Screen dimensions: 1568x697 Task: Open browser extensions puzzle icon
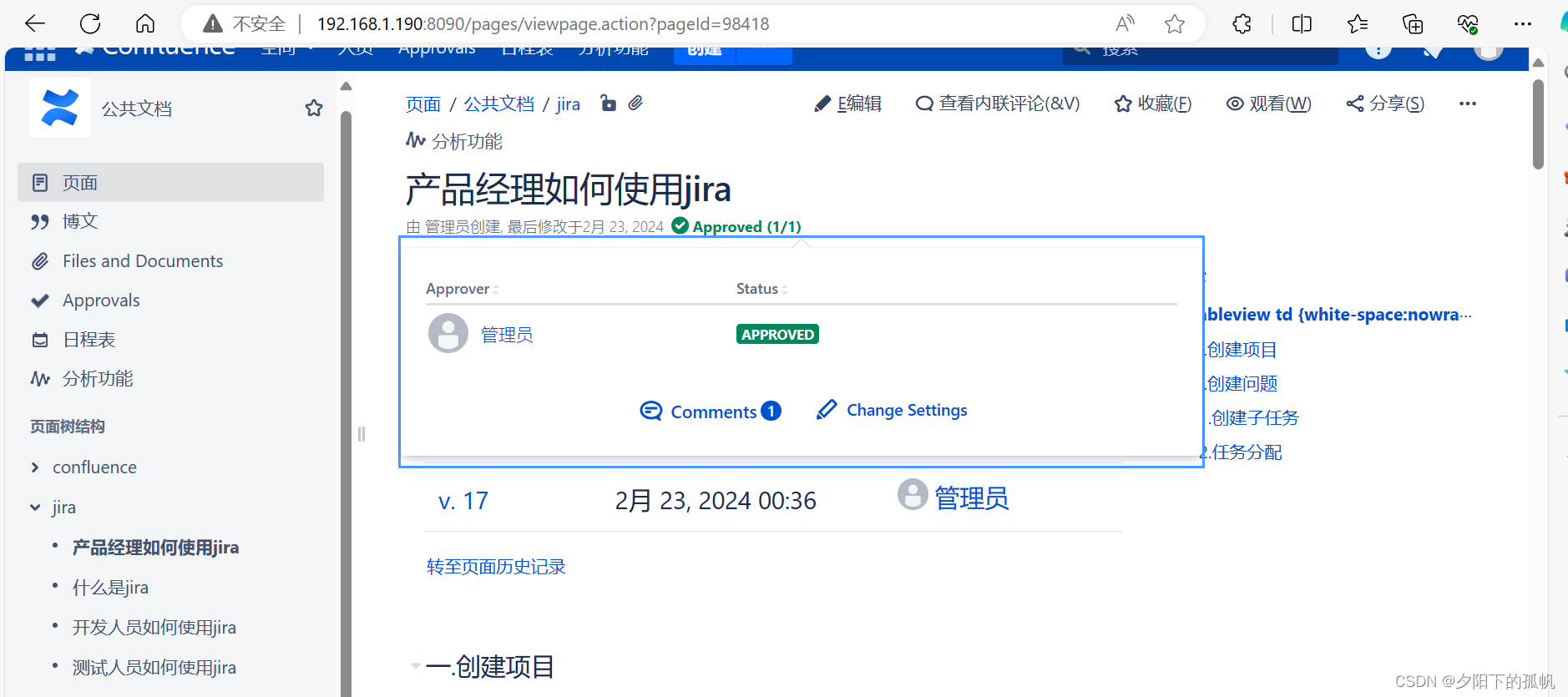[1242, 23]
